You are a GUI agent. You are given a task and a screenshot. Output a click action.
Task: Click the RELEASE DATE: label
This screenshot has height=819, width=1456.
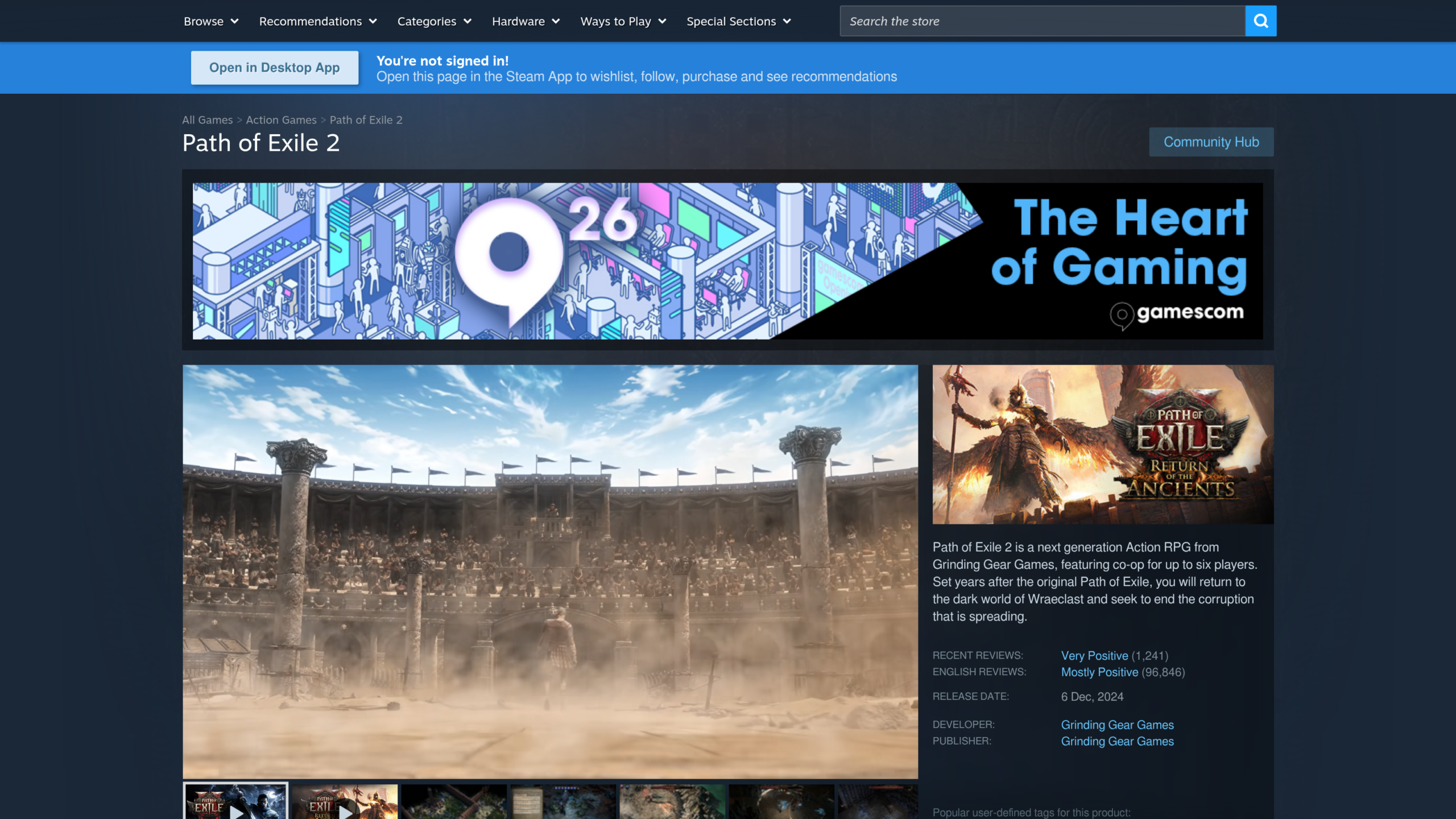971,697
